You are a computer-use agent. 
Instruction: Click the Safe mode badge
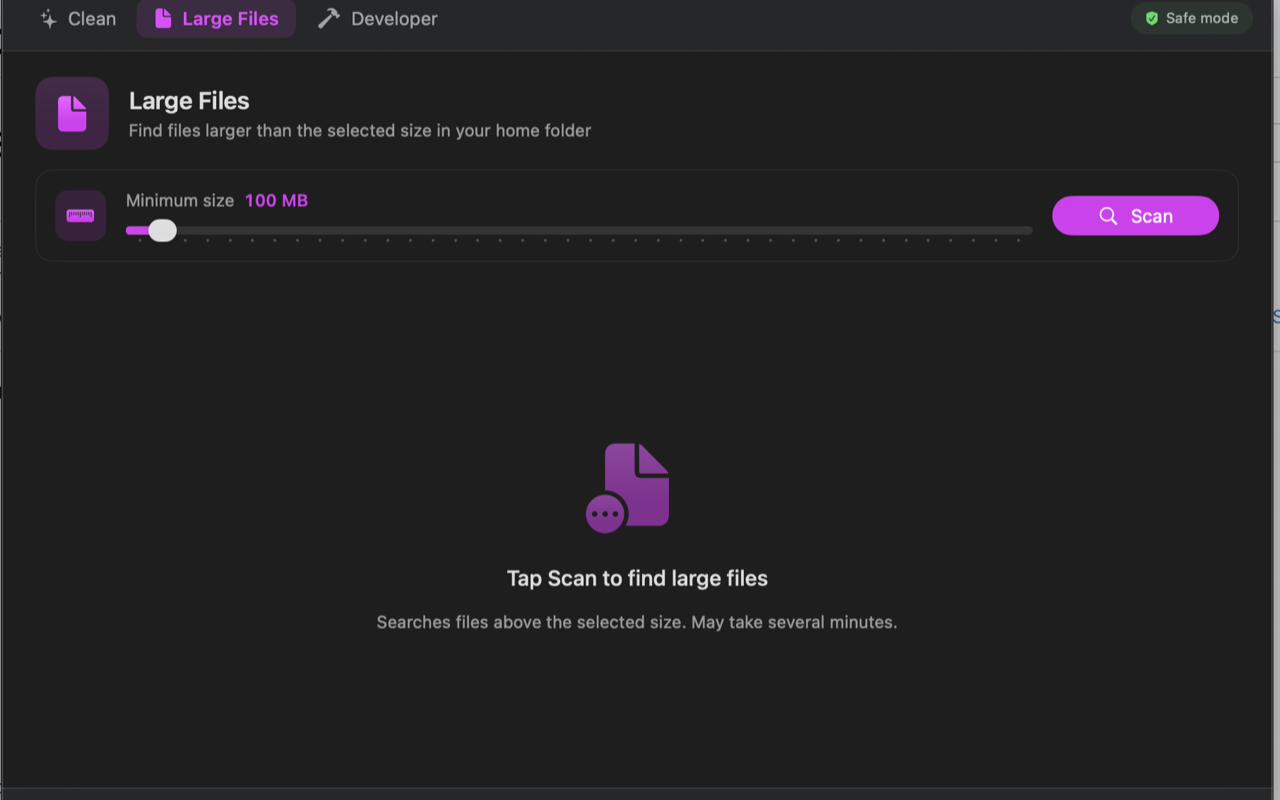click(x=1191, y=18)
